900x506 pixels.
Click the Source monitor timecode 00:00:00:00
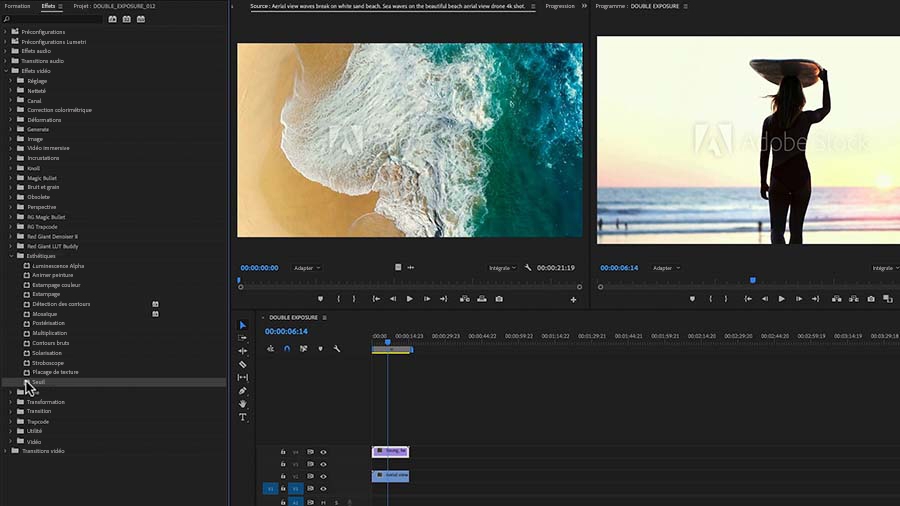point(259,268)
